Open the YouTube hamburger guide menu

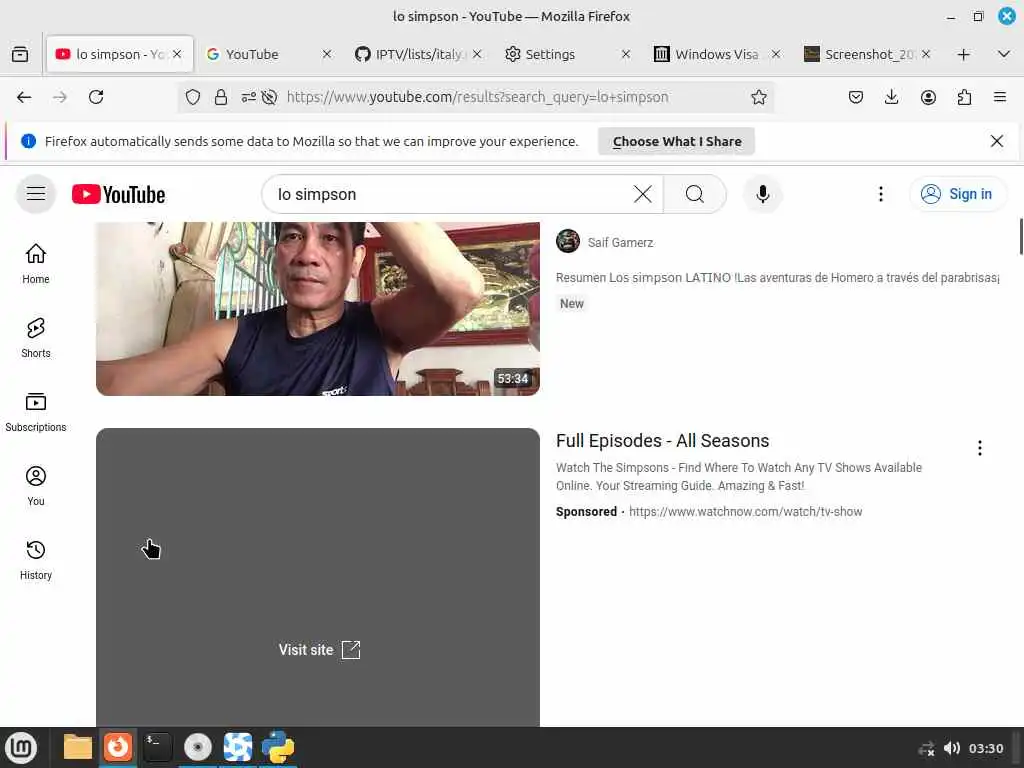pos(36,194)
